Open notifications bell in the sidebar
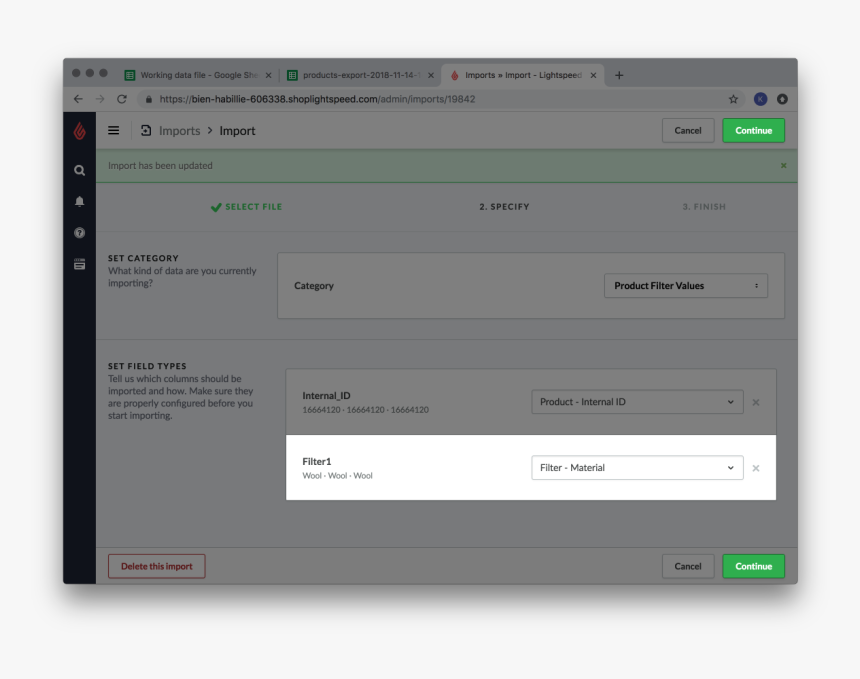860x679 pixels. (x=80, y=201)
